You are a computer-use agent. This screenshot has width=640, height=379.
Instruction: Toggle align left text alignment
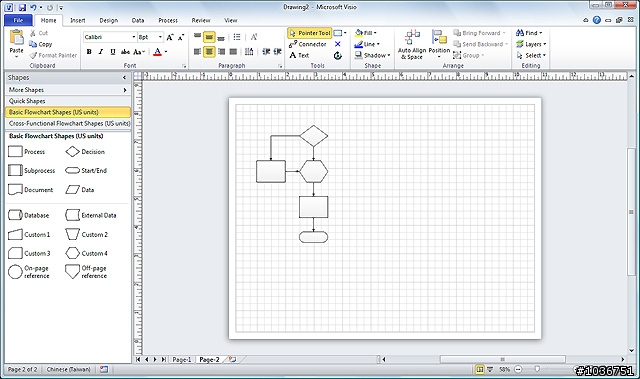(198, 52)
